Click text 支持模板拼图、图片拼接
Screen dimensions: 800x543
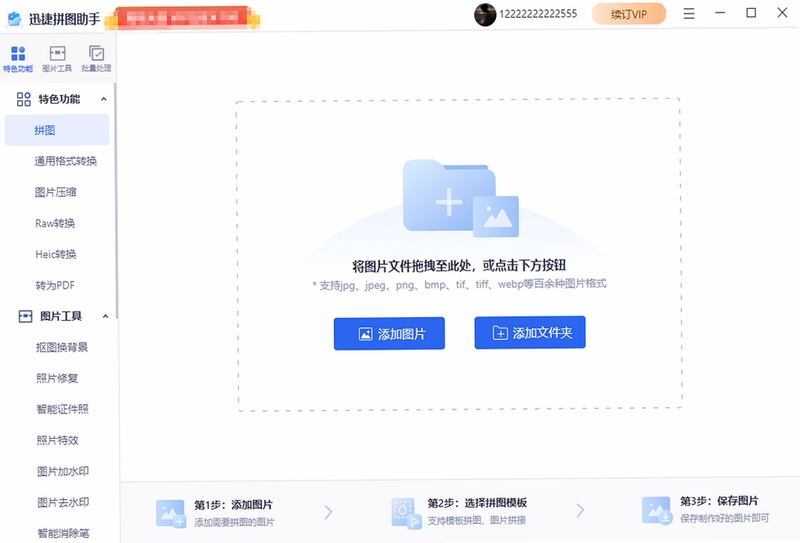[477, 521]
